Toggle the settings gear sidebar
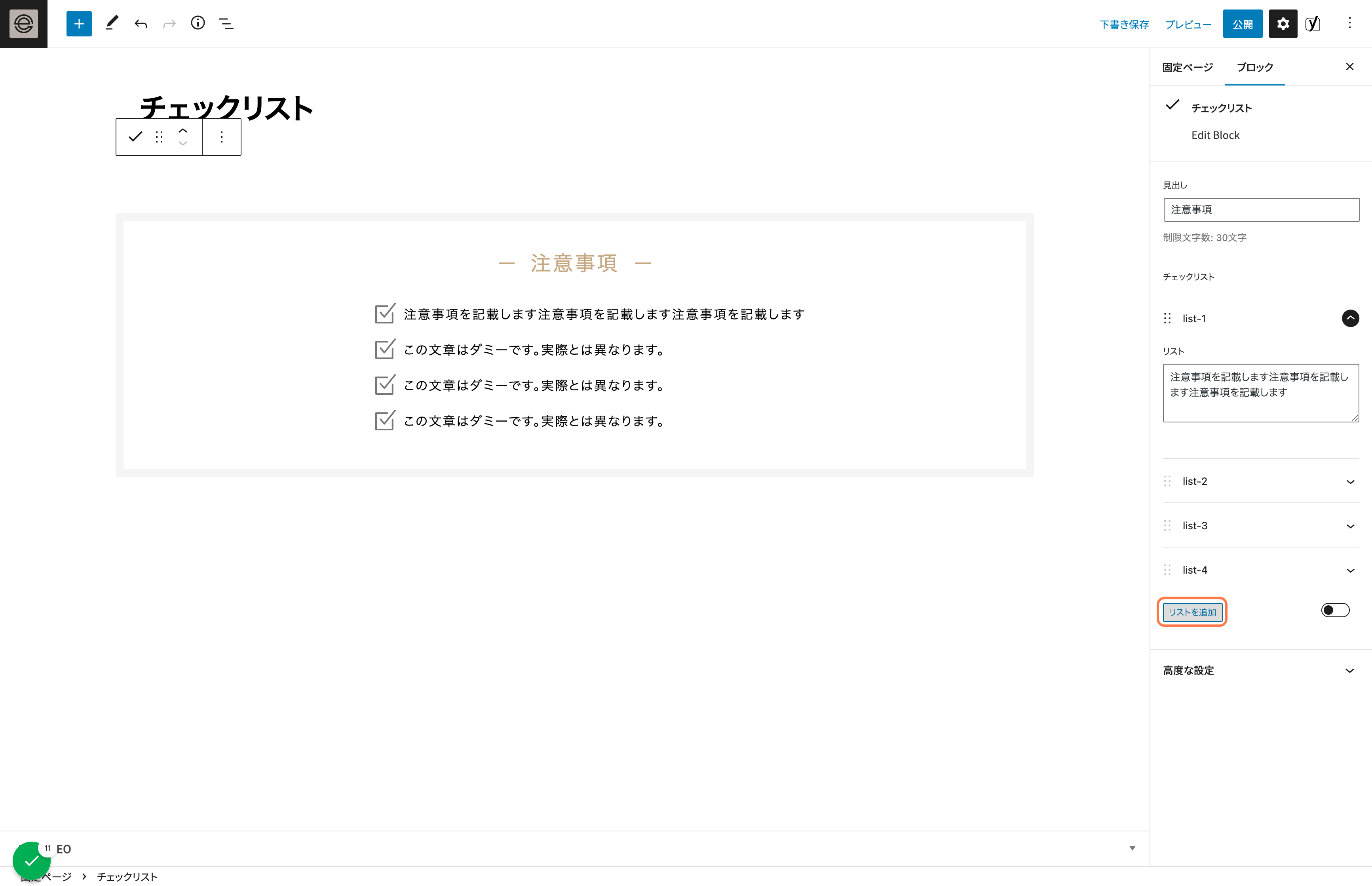The width and height of the screenshot is (1372, 886). coord(1283,24)
